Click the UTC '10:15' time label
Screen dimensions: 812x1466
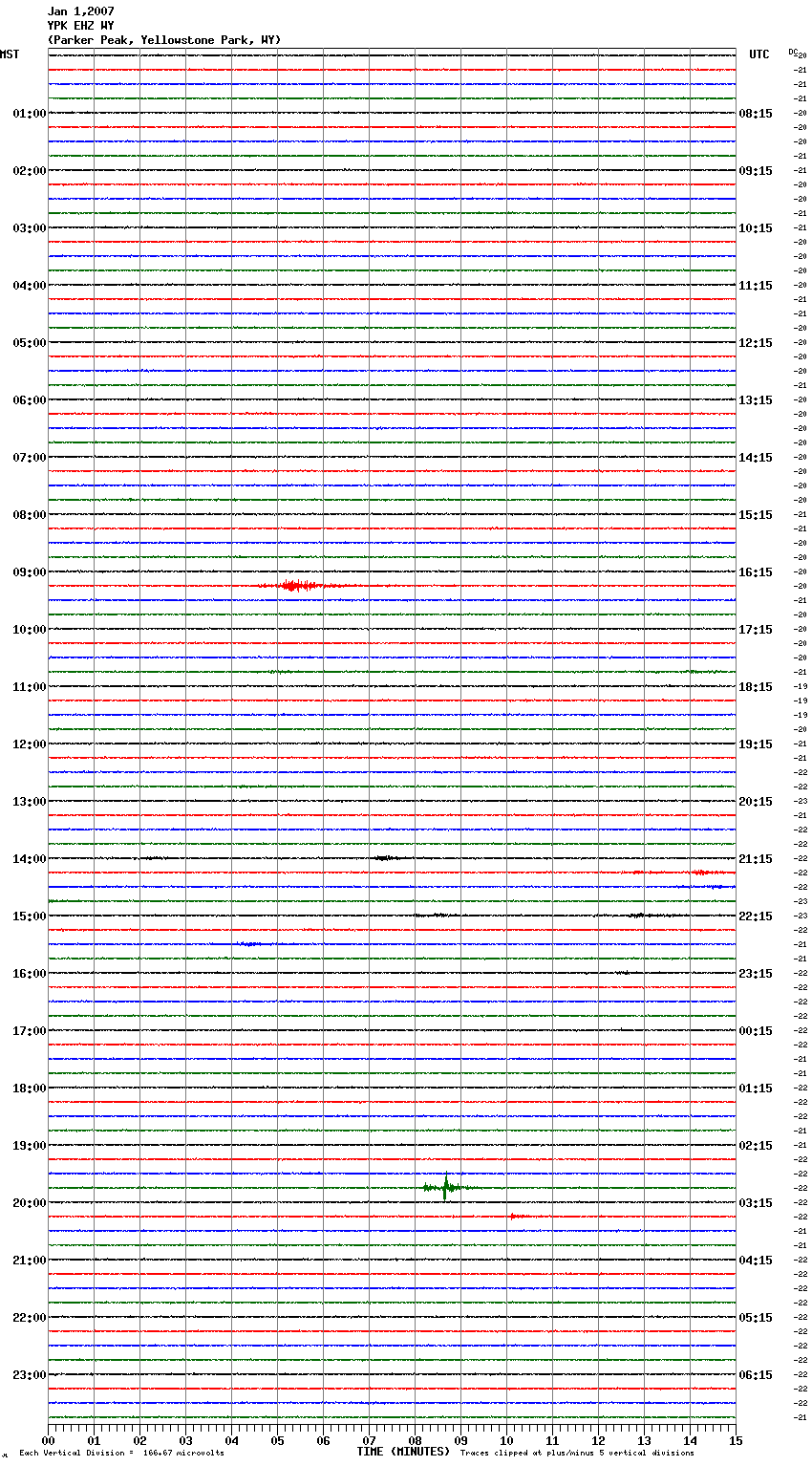pos(756,228)
